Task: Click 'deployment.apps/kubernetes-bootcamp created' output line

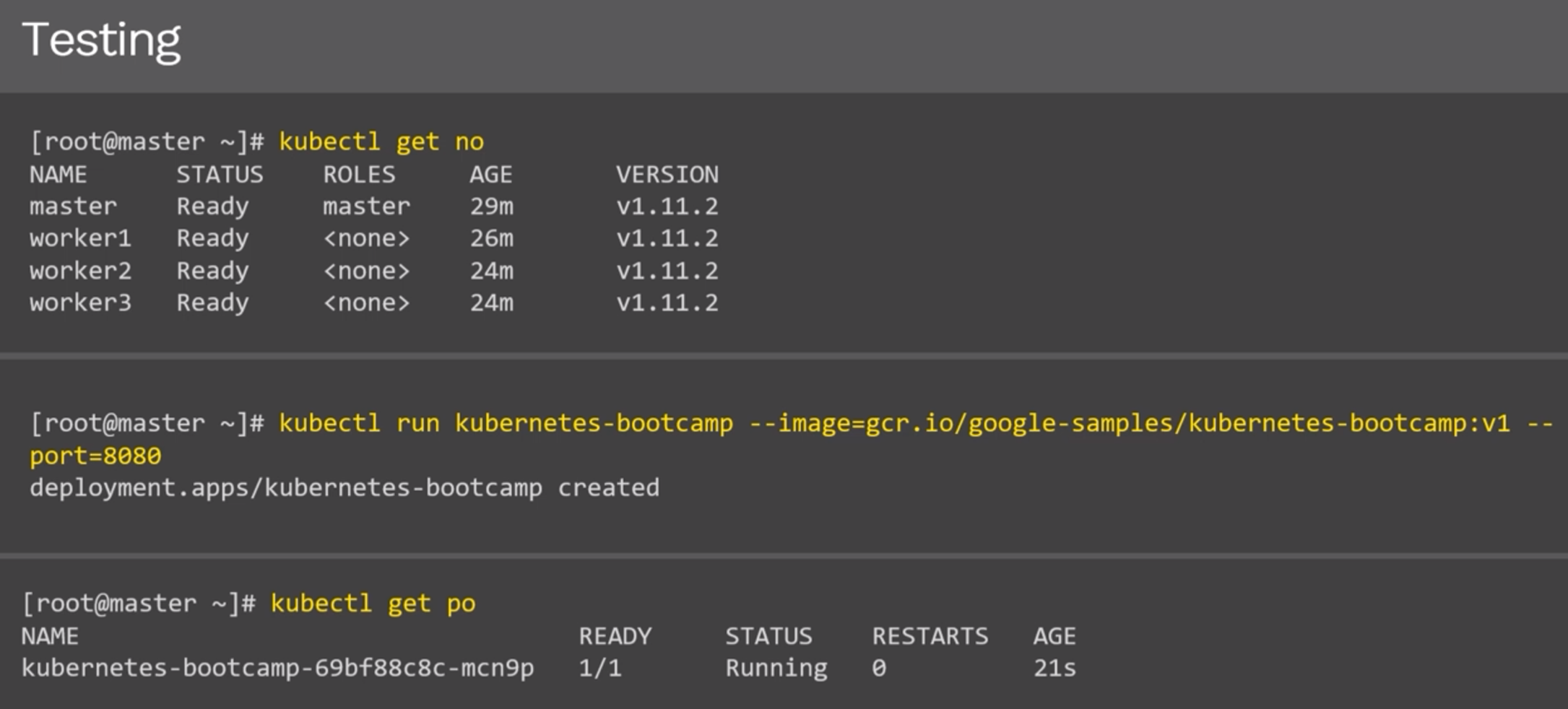Action: (x=345, y=488)
